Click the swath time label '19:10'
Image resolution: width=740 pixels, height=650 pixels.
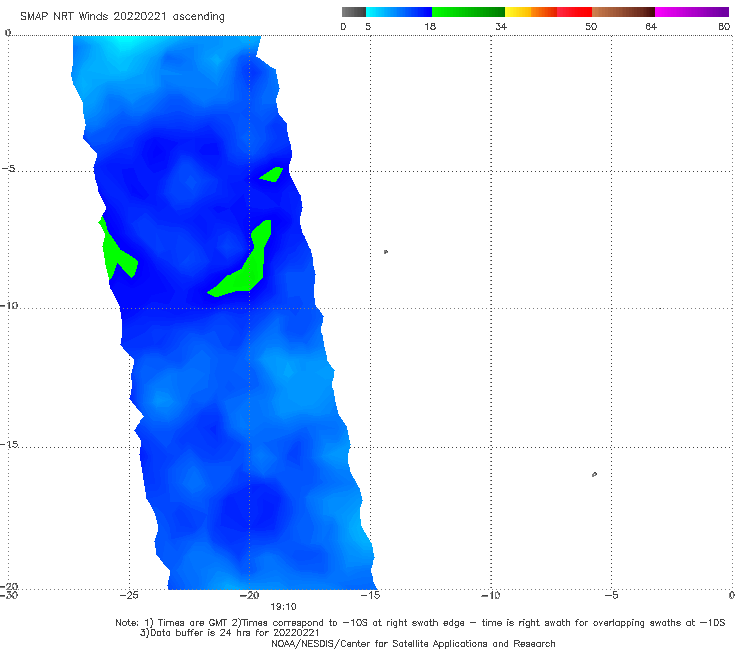click(283, 607)
